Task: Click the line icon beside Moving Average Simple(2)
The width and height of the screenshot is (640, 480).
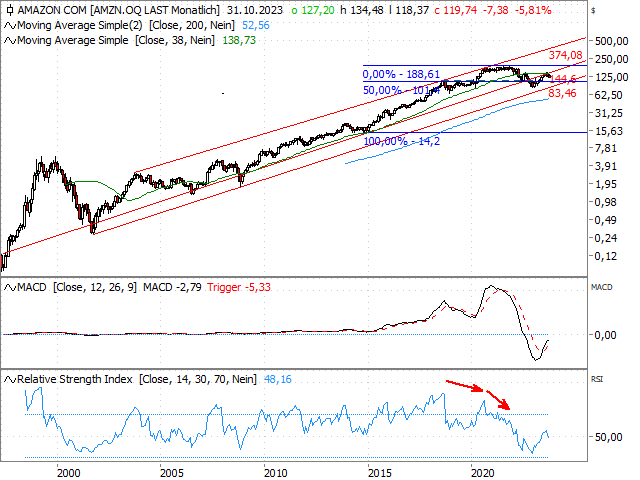Action: coord(10,26)
